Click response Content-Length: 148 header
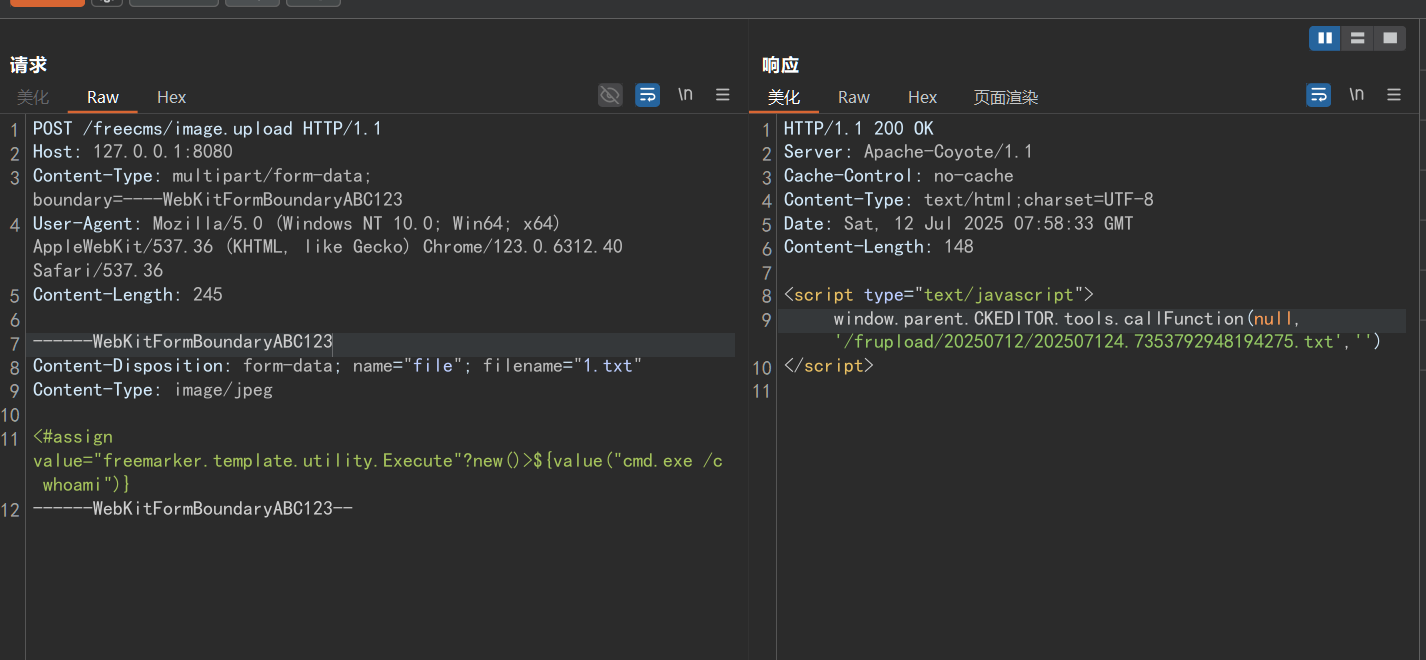 pos(879,247)
